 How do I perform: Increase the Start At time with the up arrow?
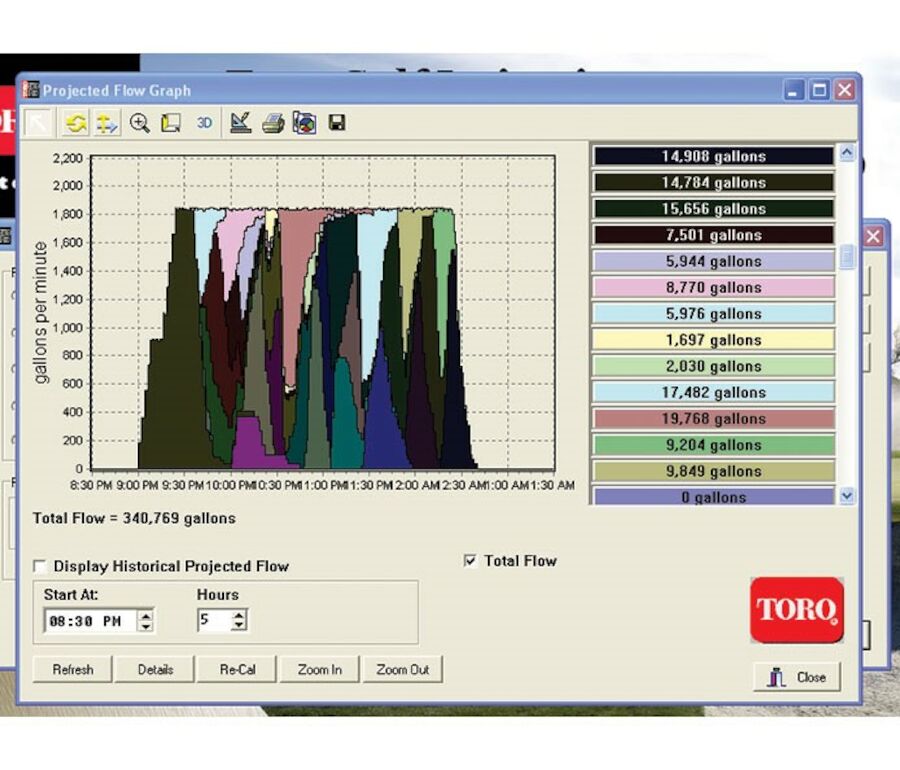coord(148,615)
